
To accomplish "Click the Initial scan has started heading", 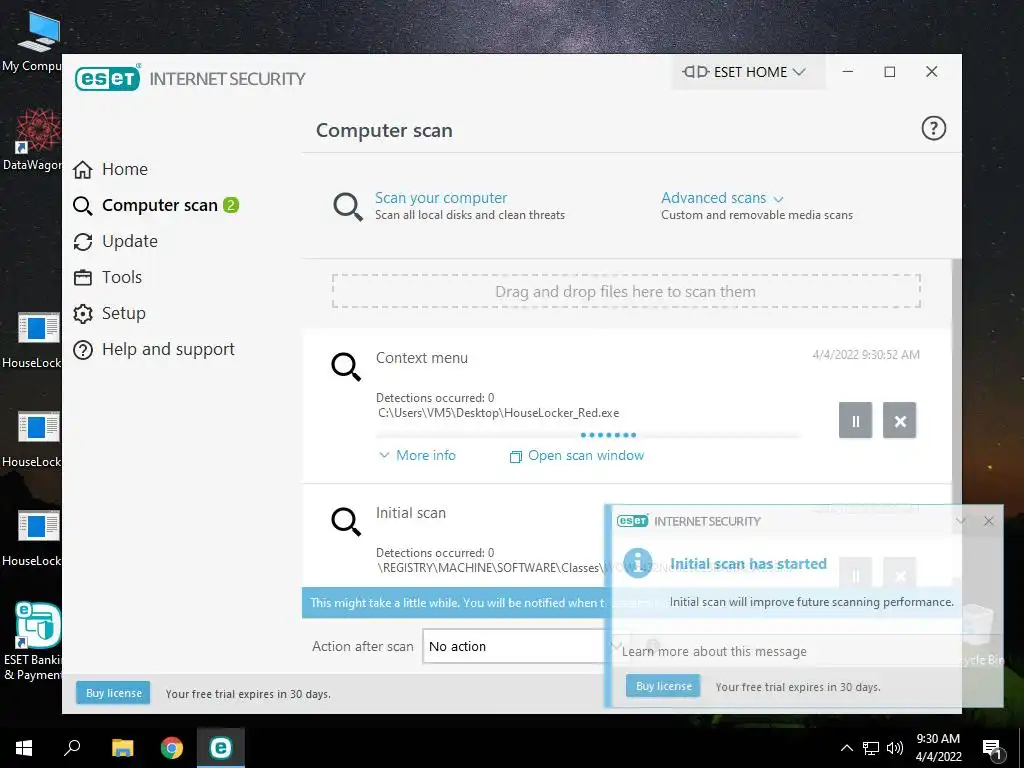I will pyautogui.click(x=748, y=564).
